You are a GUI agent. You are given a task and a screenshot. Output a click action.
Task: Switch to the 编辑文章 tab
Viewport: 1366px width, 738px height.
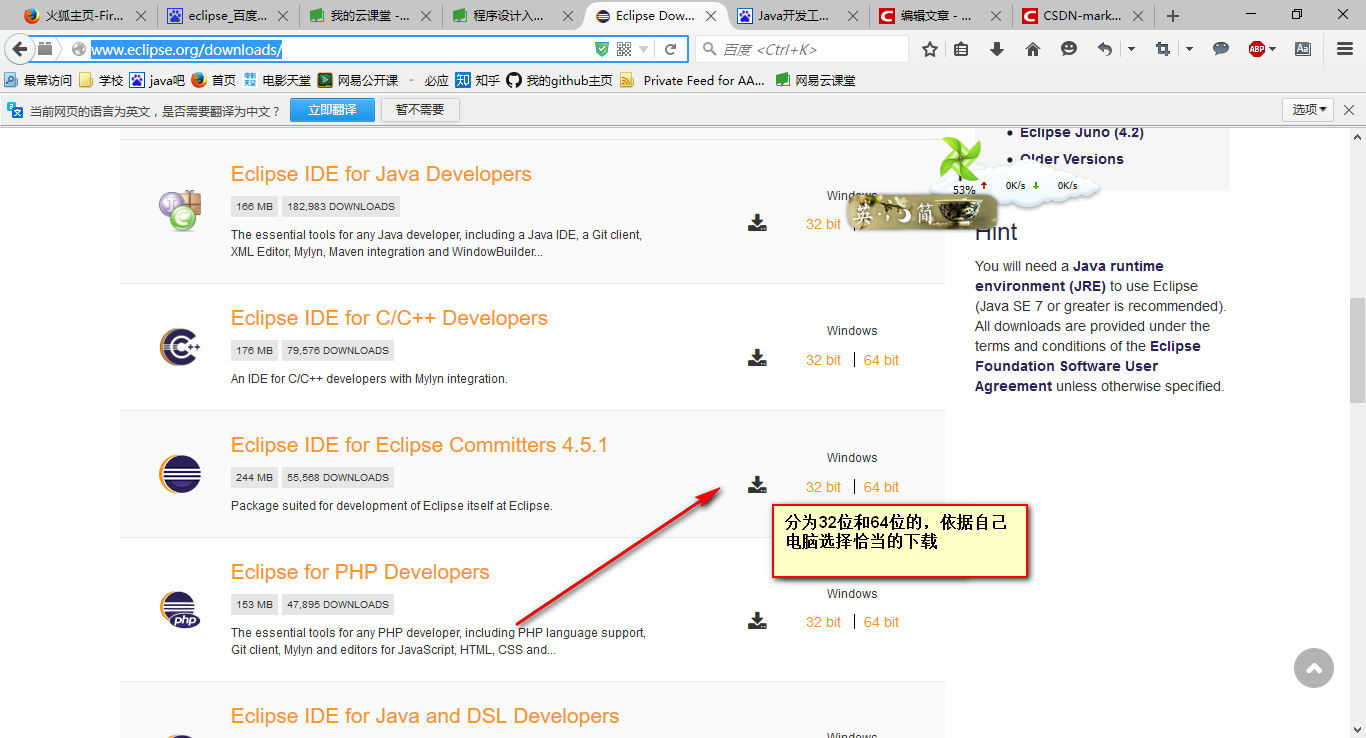click(940, 16)
